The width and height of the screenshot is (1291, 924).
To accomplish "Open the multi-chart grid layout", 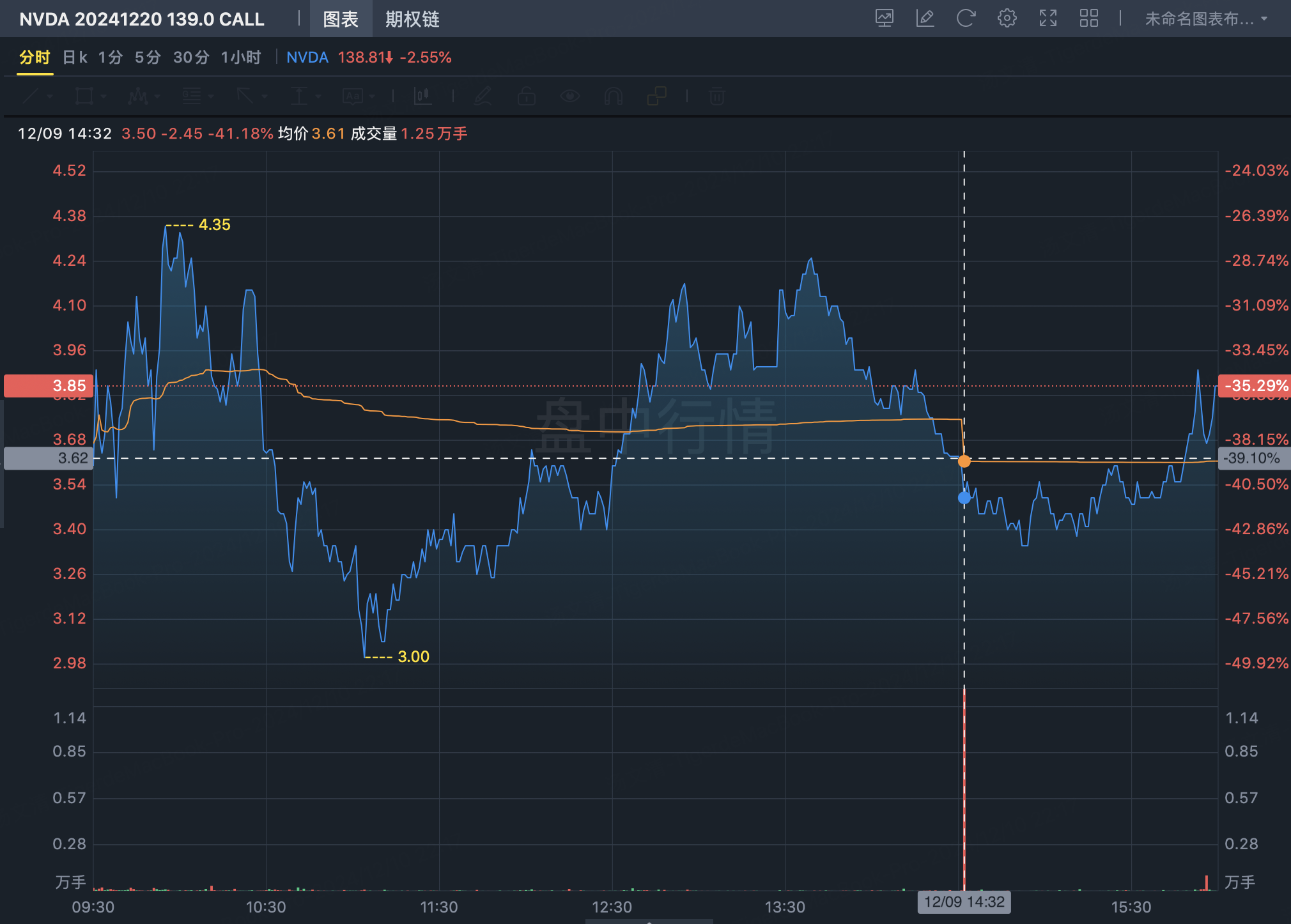I will click(1088, 19).
